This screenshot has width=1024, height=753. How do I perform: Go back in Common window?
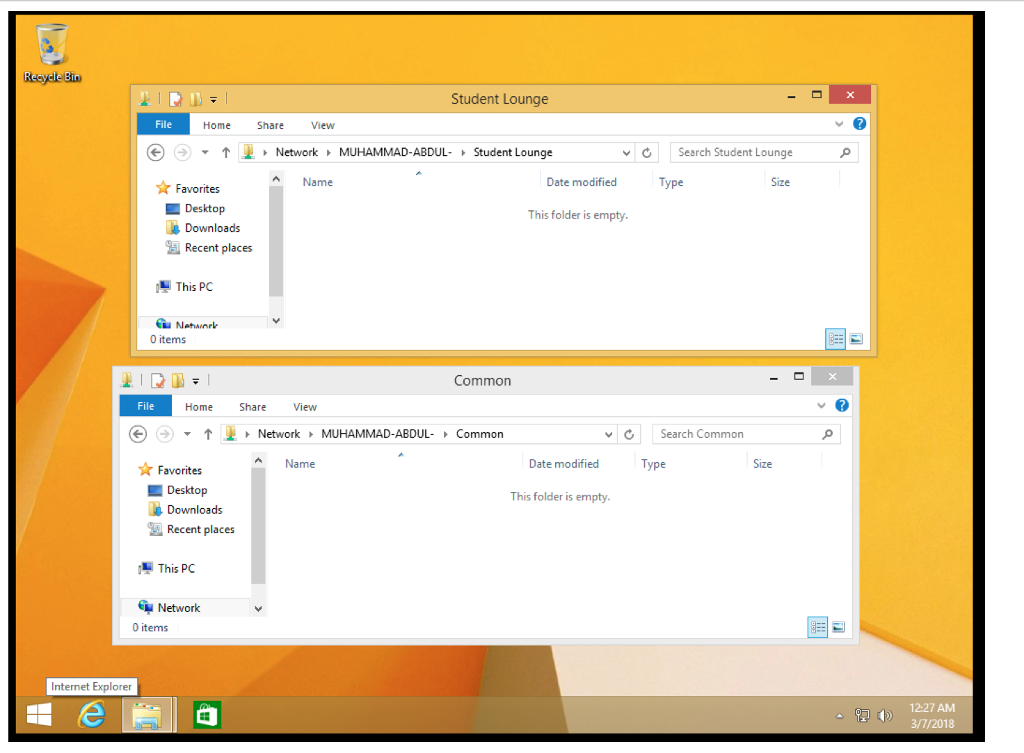click(x=138, y=434)
